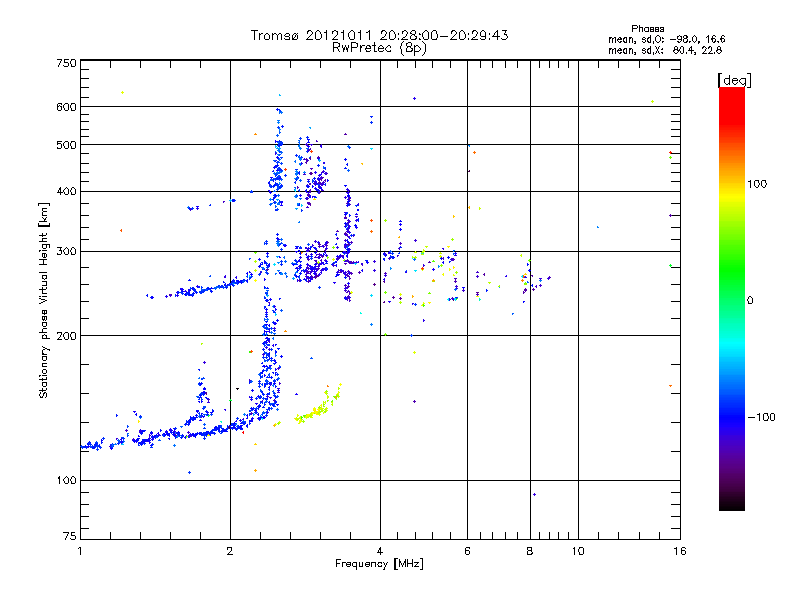Image resolution: width=800 pixels, height=600 pixels.
Task: Click the x-axis tick label '1'
Action: point(80,551)
